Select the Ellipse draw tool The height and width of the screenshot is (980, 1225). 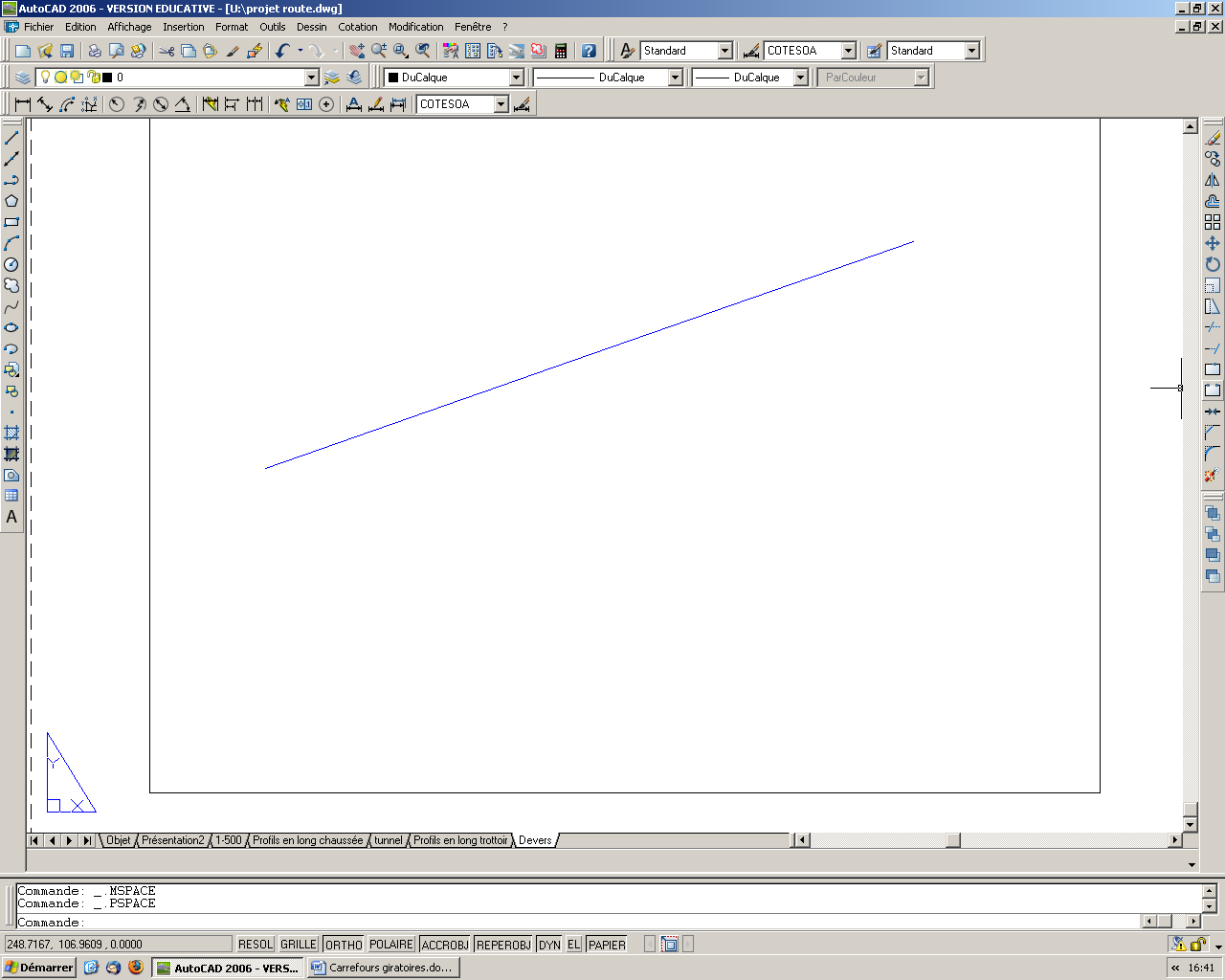(x=11, y=327)
